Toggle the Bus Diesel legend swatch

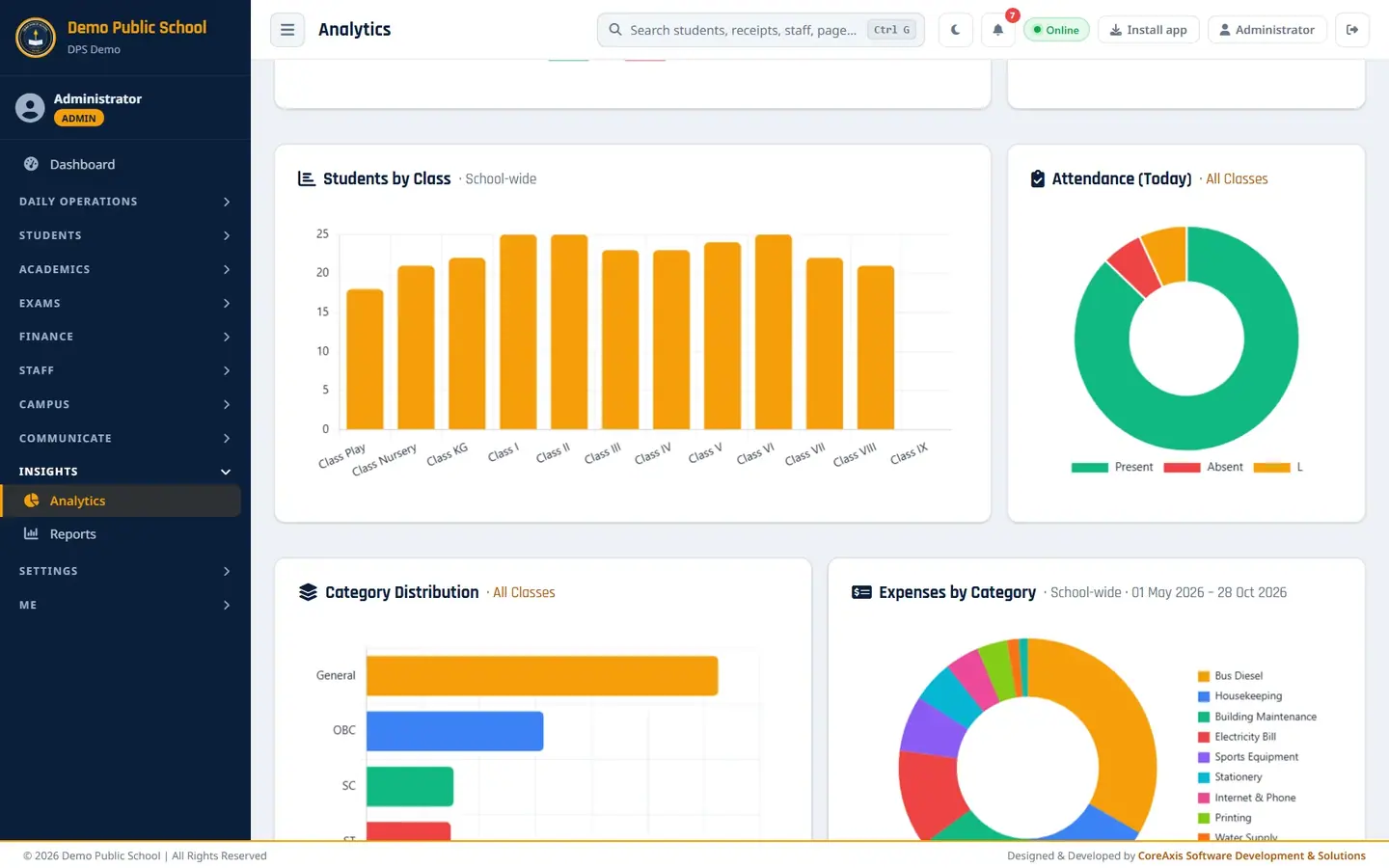[1203, 676]
